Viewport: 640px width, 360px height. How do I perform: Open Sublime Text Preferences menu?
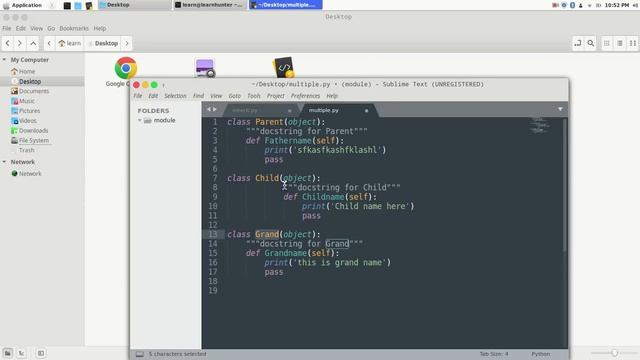coord(305,96)
